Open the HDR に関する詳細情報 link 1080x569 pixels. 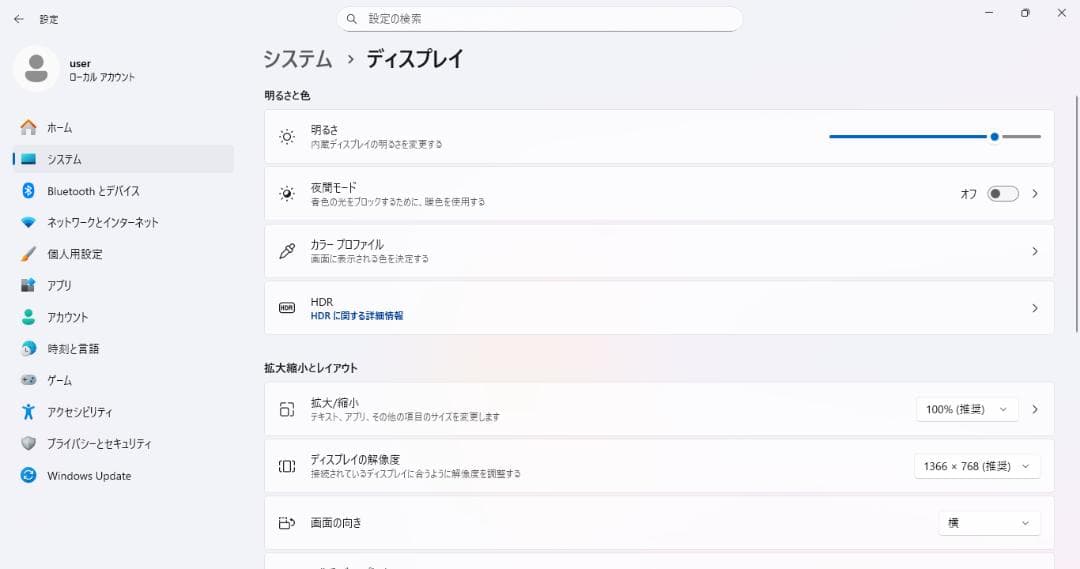point(357,316)
